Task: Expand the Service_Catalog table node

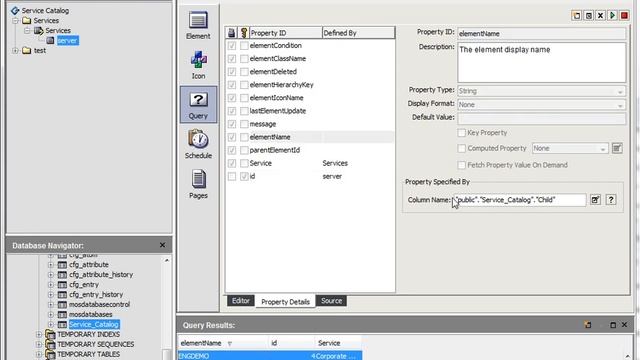Action: [x=51, y=324]
